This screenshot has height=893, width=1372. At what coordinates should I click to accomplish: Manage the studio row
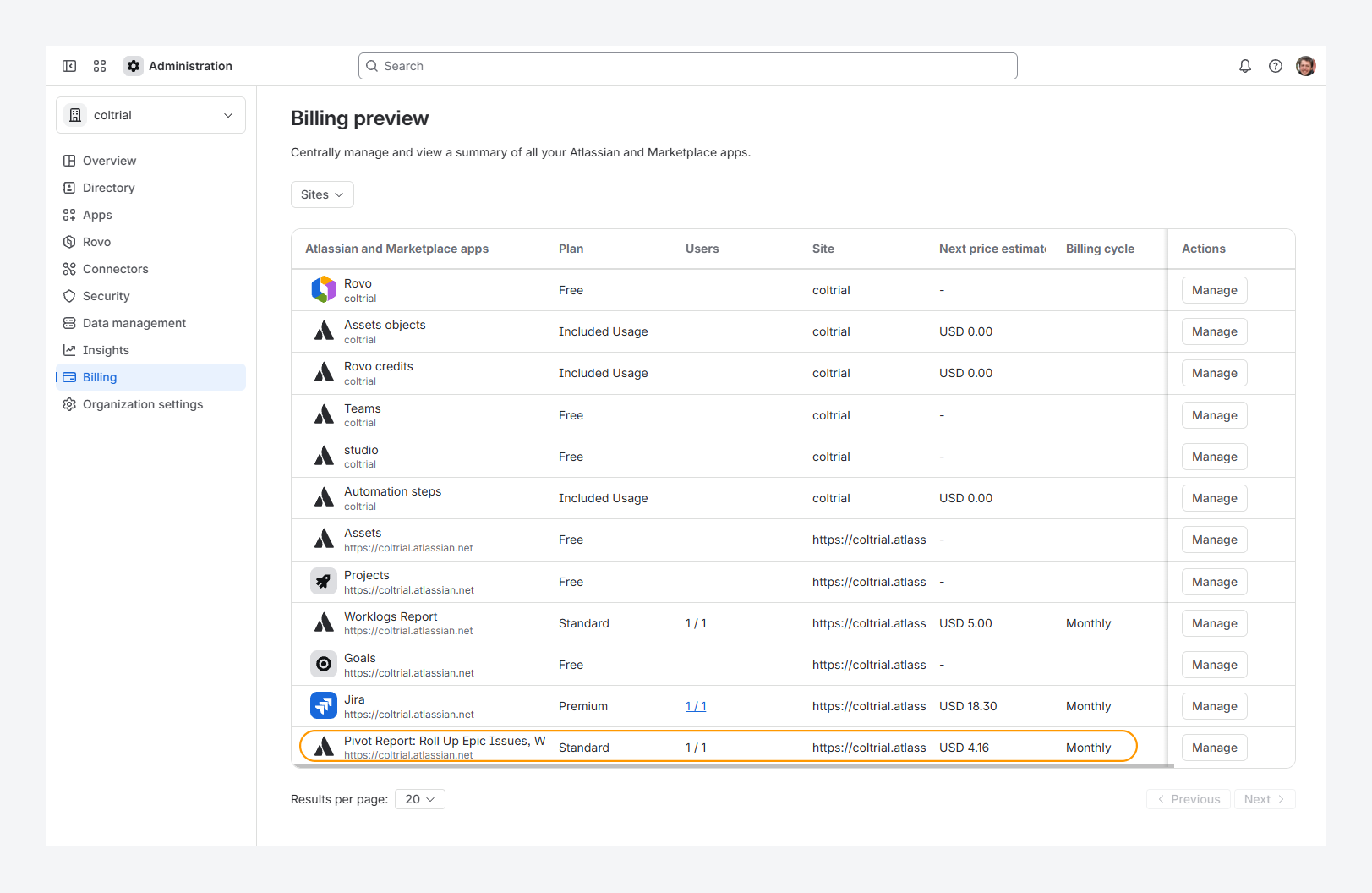point(1215,457)
